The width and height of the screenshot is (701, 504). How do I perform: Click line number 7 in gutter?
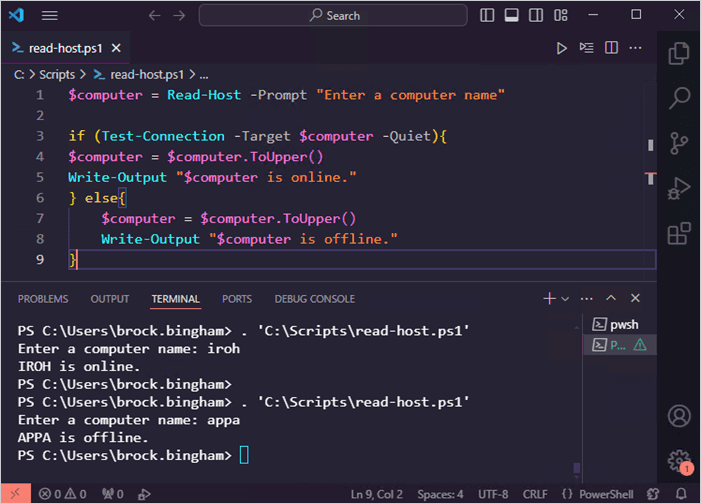[40, 218]
